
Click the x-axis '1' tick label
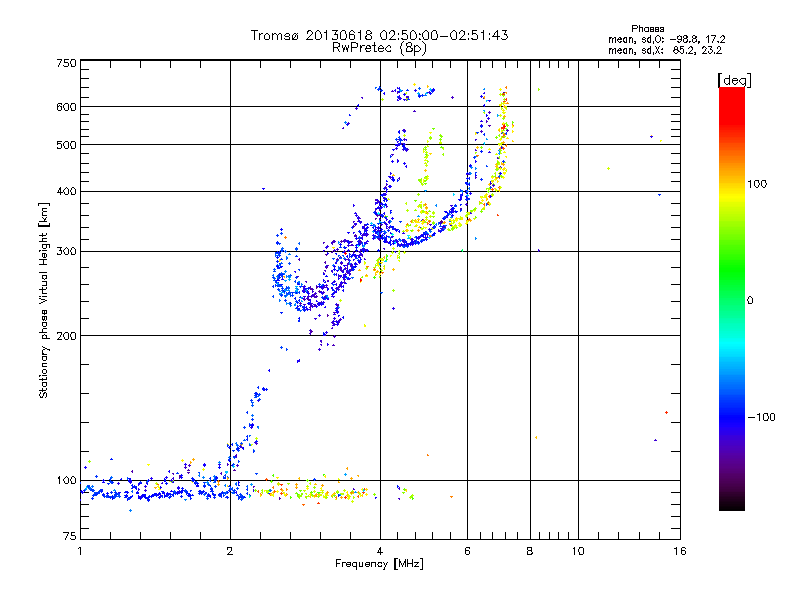[x=80, y=551]
